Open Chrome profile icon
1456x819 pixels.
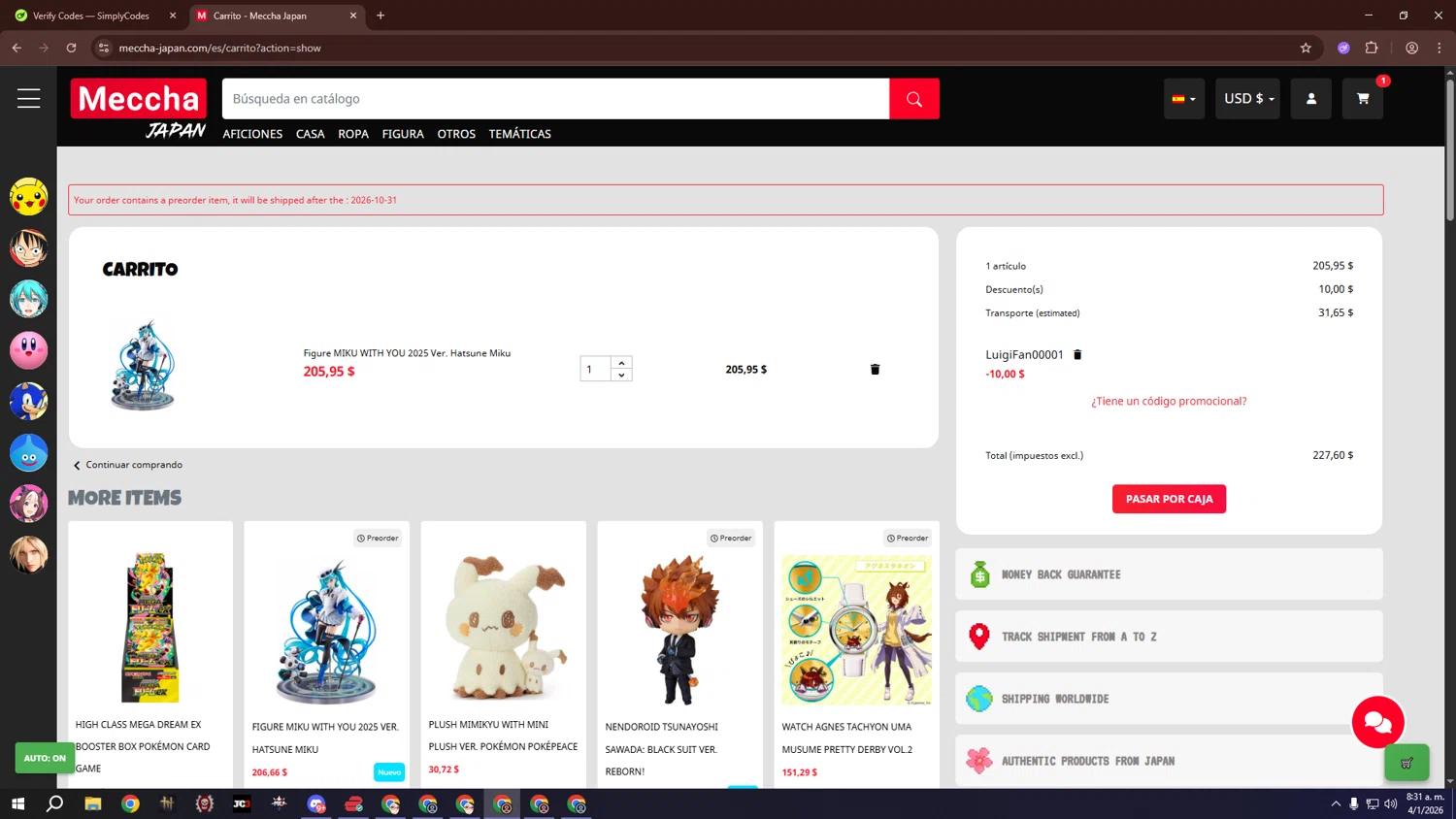click(1411, 48)
